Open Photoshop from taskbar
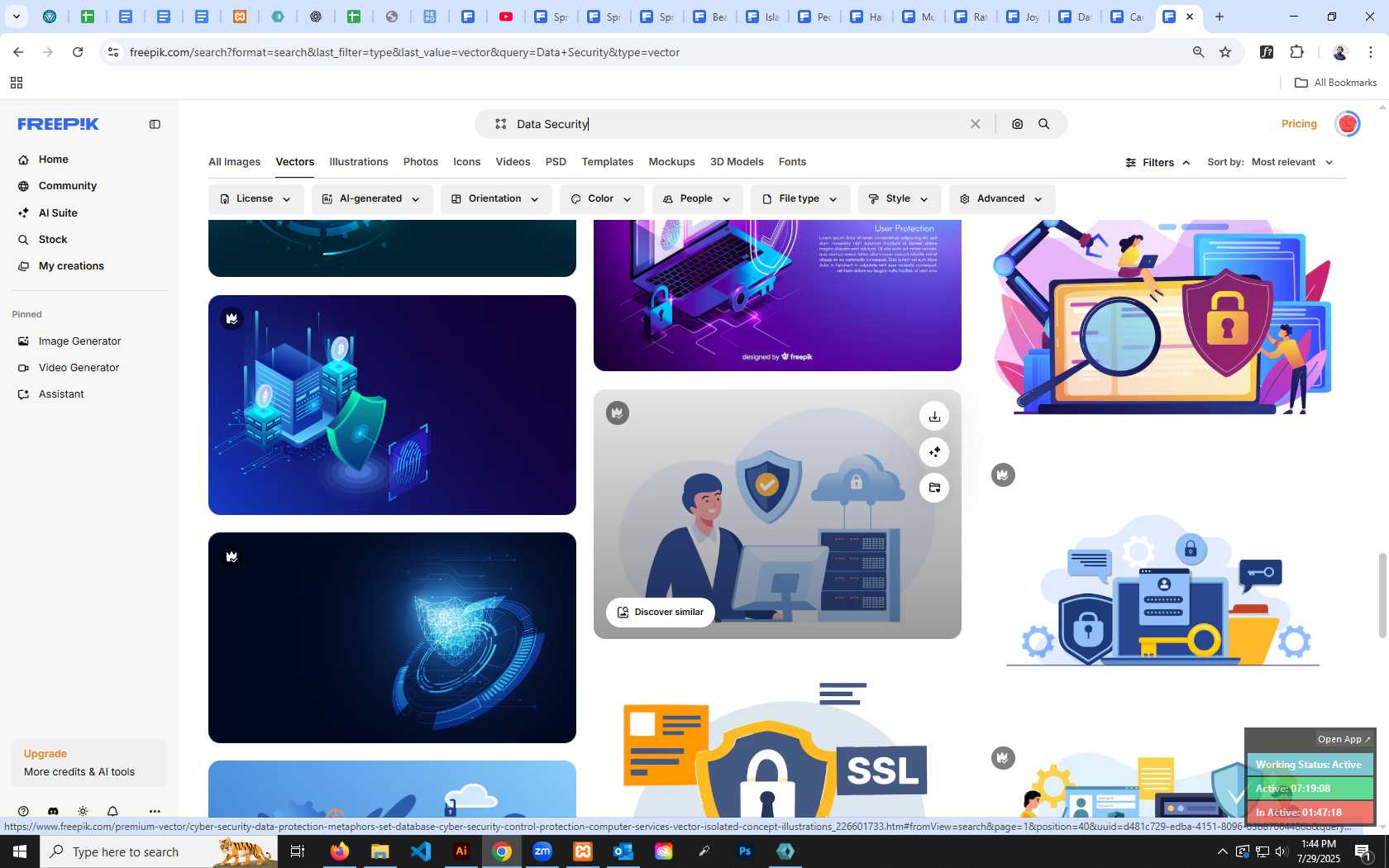 pos(745,851)
